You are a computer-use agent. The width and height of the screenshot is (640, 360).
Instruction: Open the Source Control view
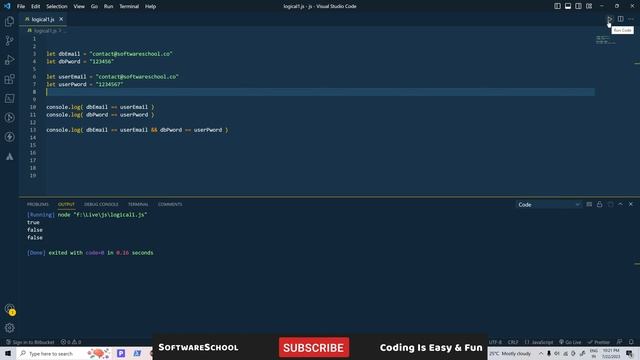[9, 40]
